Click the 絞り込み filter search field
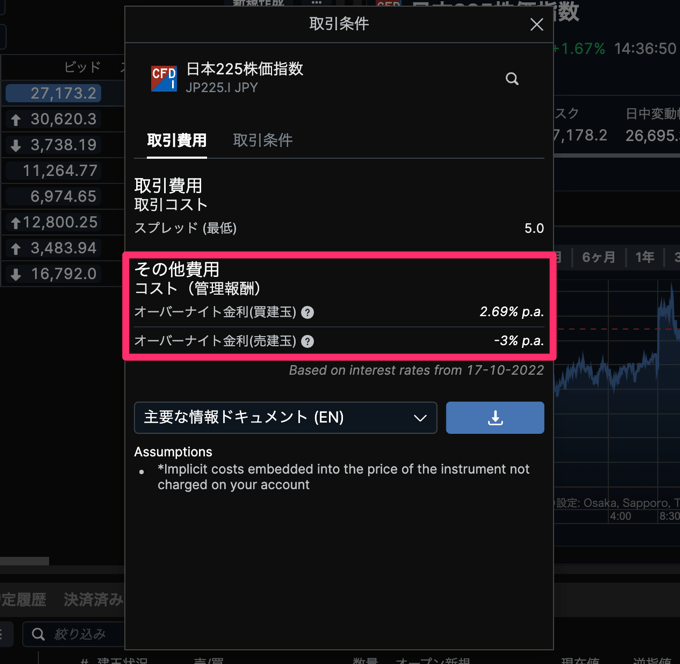Viewport: 680px width, 664px height. (74, 634)
